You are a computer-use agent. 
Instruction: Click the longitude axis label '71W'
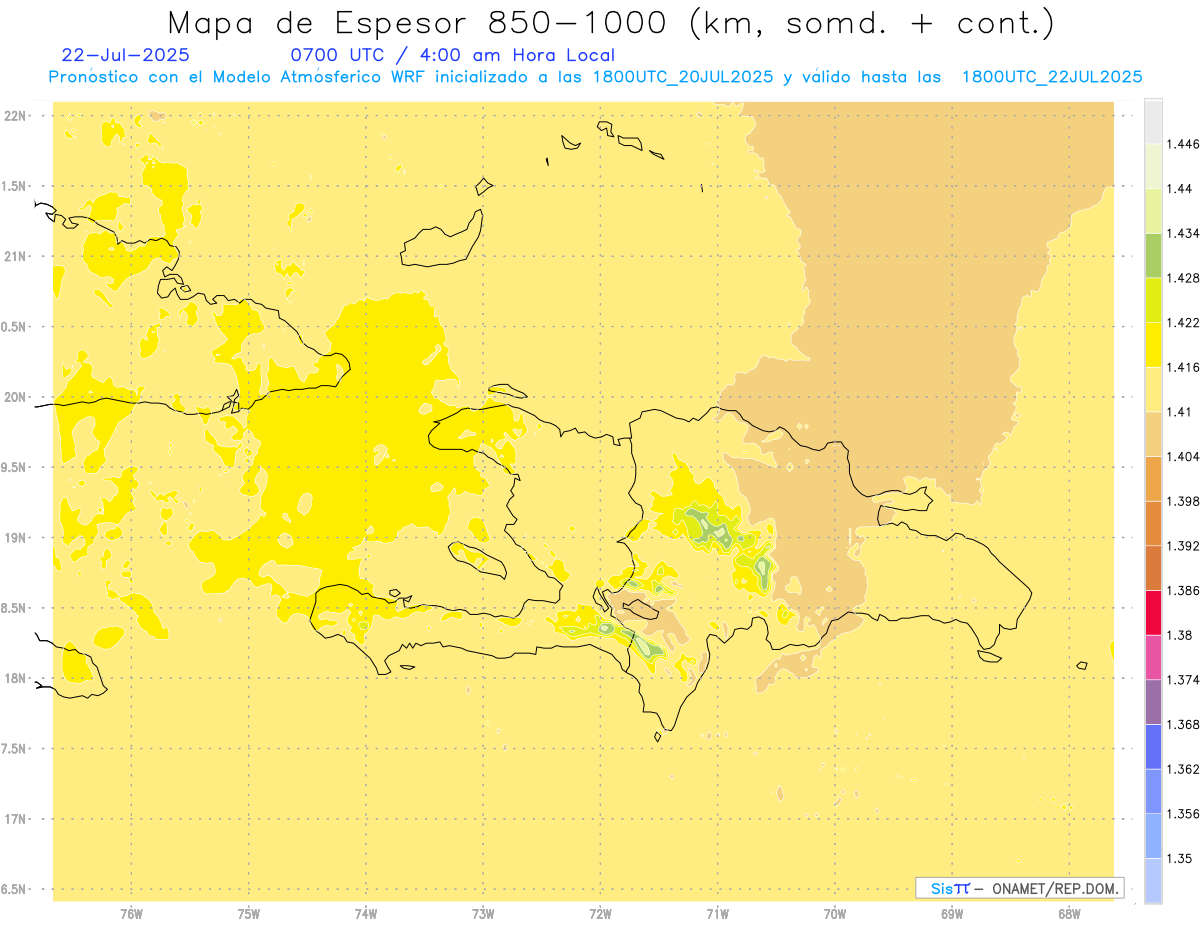point(718,913)
